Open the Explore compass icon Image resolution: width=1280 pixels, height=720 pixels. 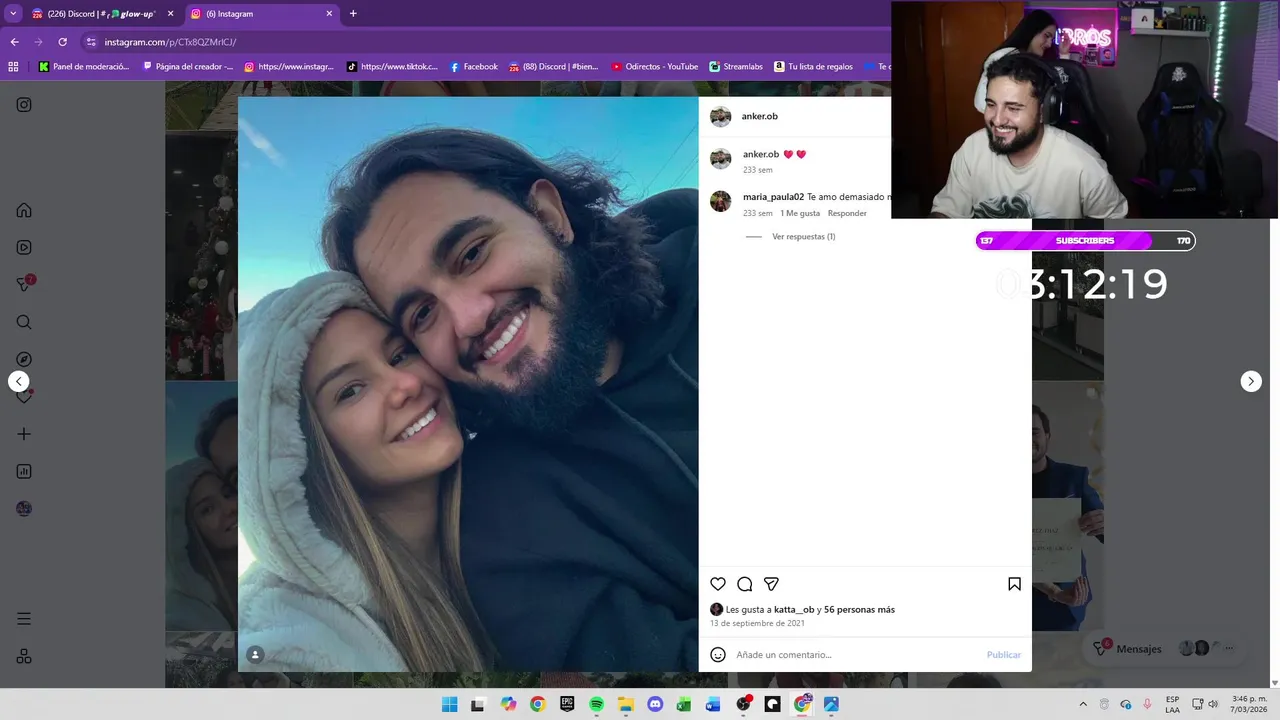[x=24, y=359]
